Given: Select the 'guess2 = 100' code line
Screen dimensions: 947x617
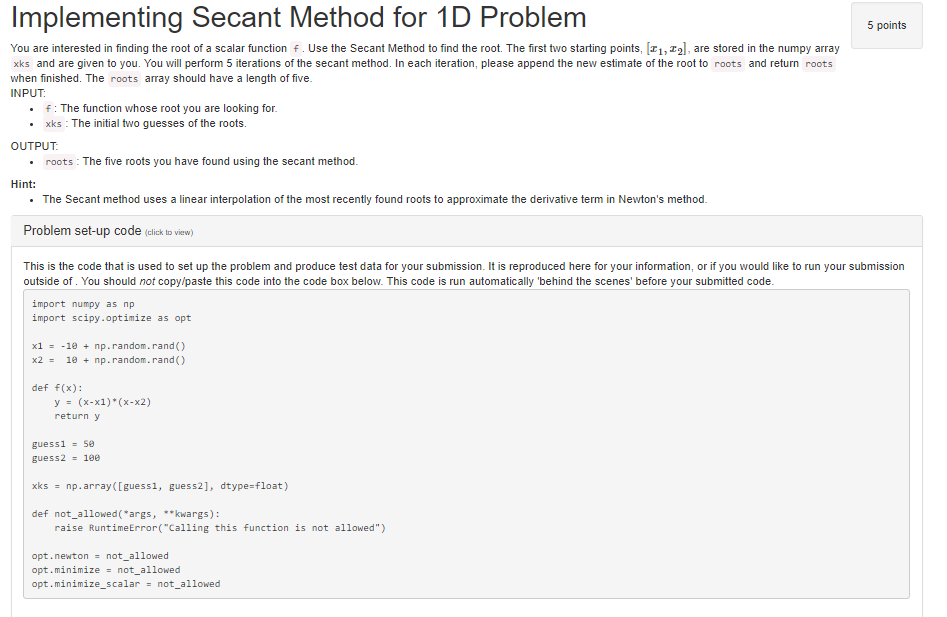Looking at the screenshot, I should 62,457.
